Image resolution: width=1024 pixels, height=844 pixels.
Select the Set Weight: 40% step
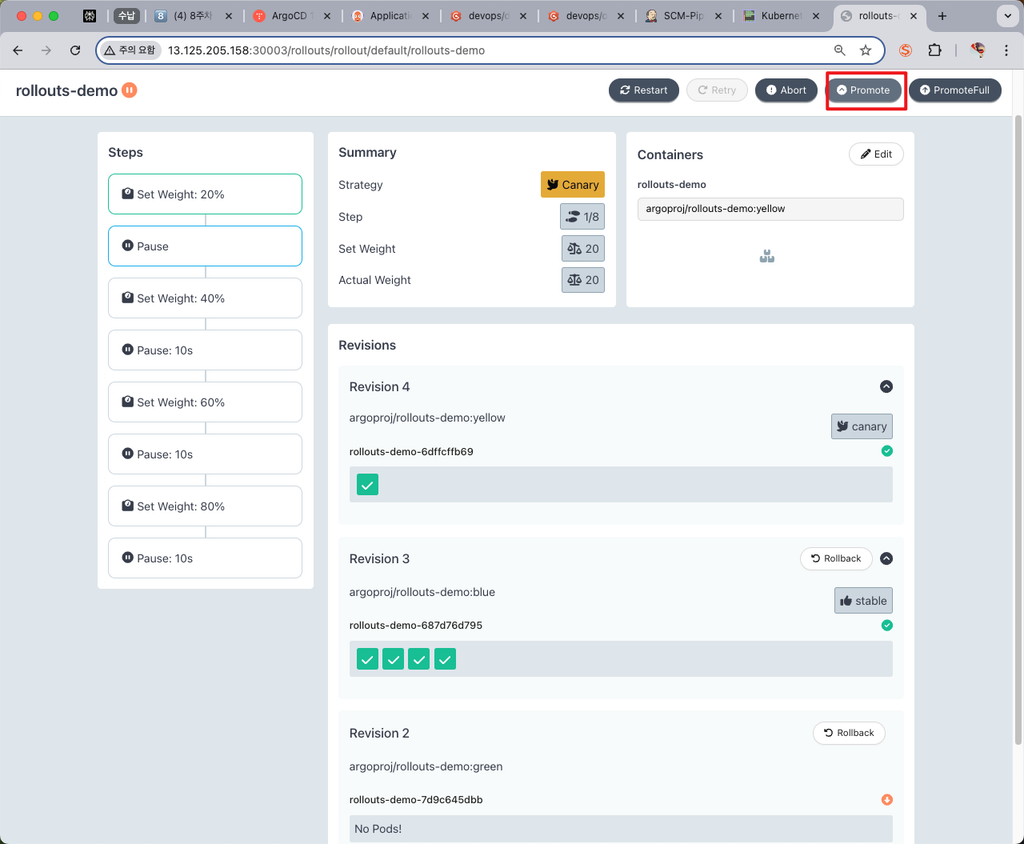tap(205, 298)
